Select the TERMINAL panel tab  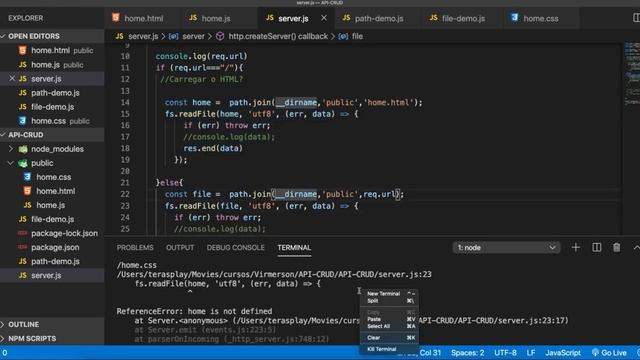coord(294,248)
